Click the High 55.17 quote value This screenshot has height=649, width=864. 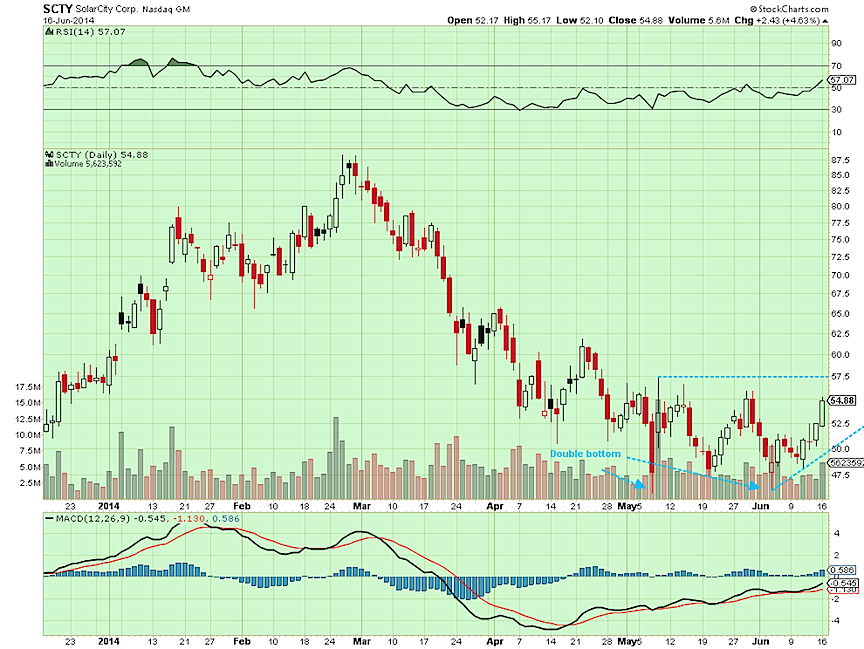tap(527, 20)
